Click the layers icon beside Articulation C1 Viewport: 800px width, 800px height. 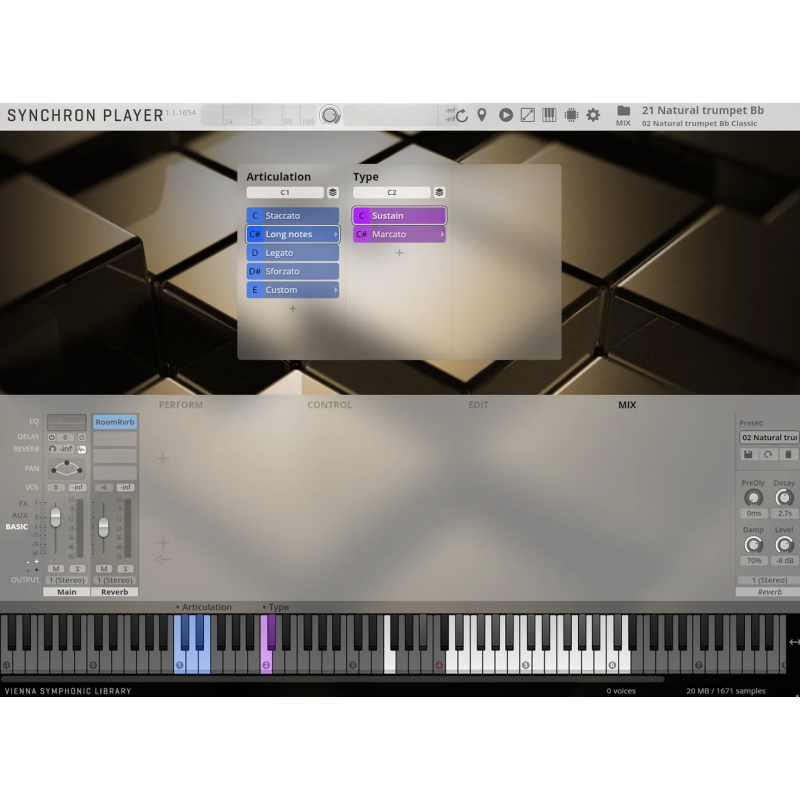333,192
